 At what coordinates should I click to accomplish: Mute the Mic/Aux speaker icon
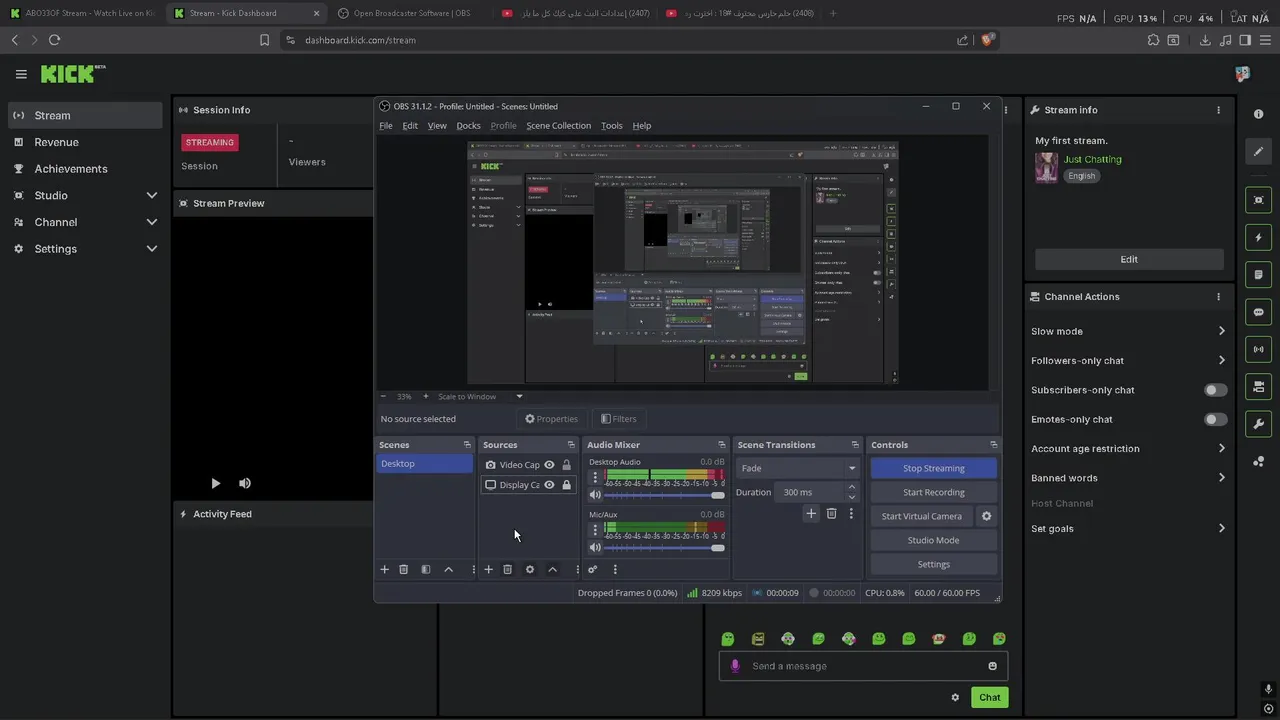pos(595,547)
